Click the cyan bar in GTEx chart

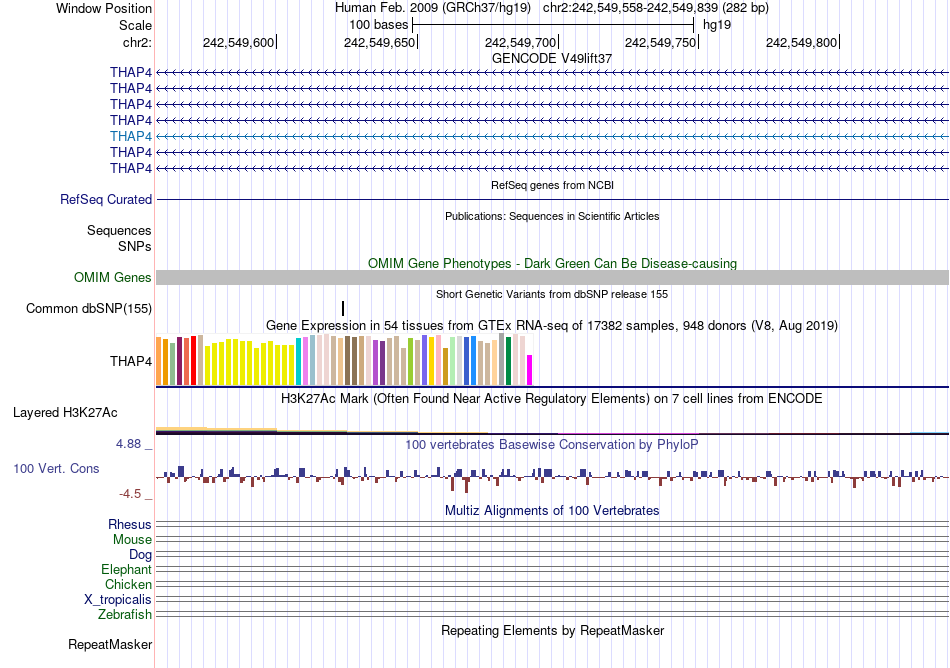pyautogui.click(x=299, y=362)
